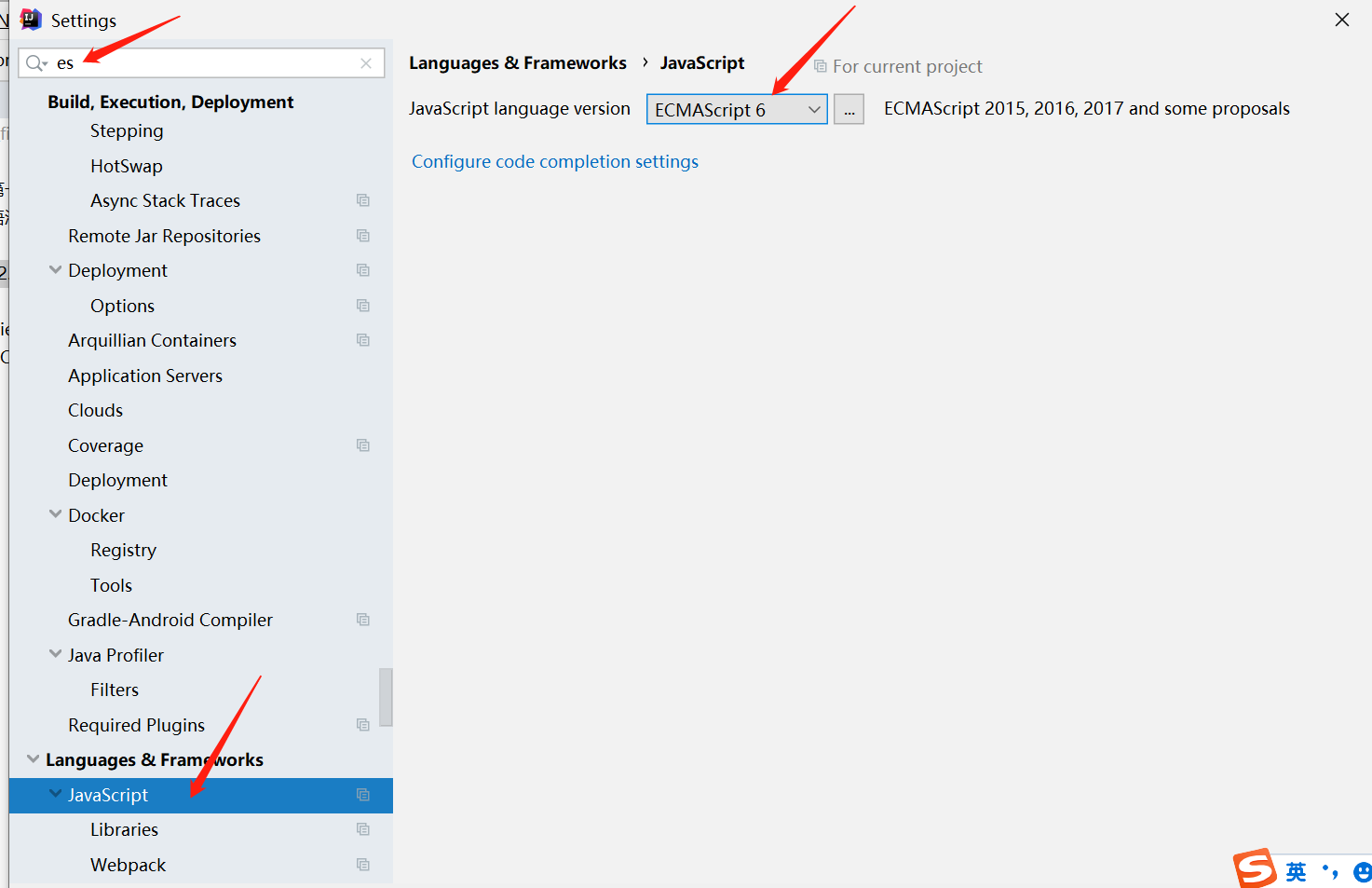Image resolution: width=1372 pixels, height=888 pixels.
Task: Click the IntelliJ Settings window icon
Action: tap(31, 20)
